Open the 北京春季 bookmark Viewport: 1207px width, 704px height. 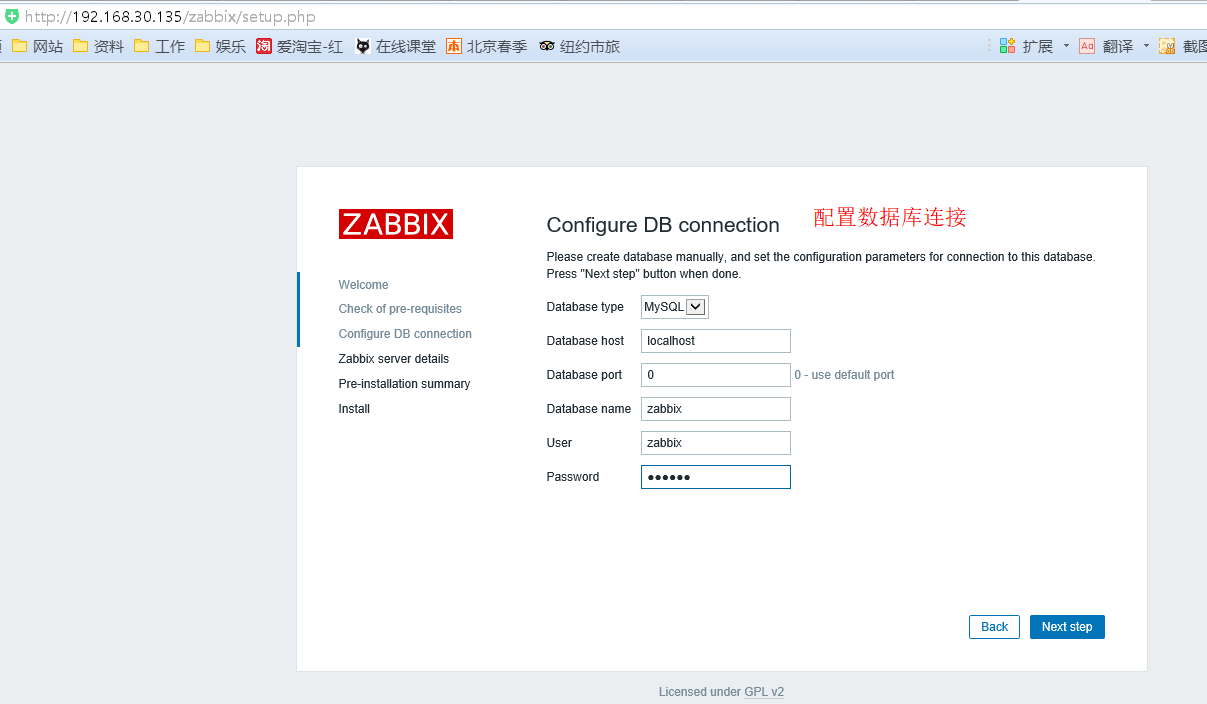pyautogui.click(x=487, y=46)
